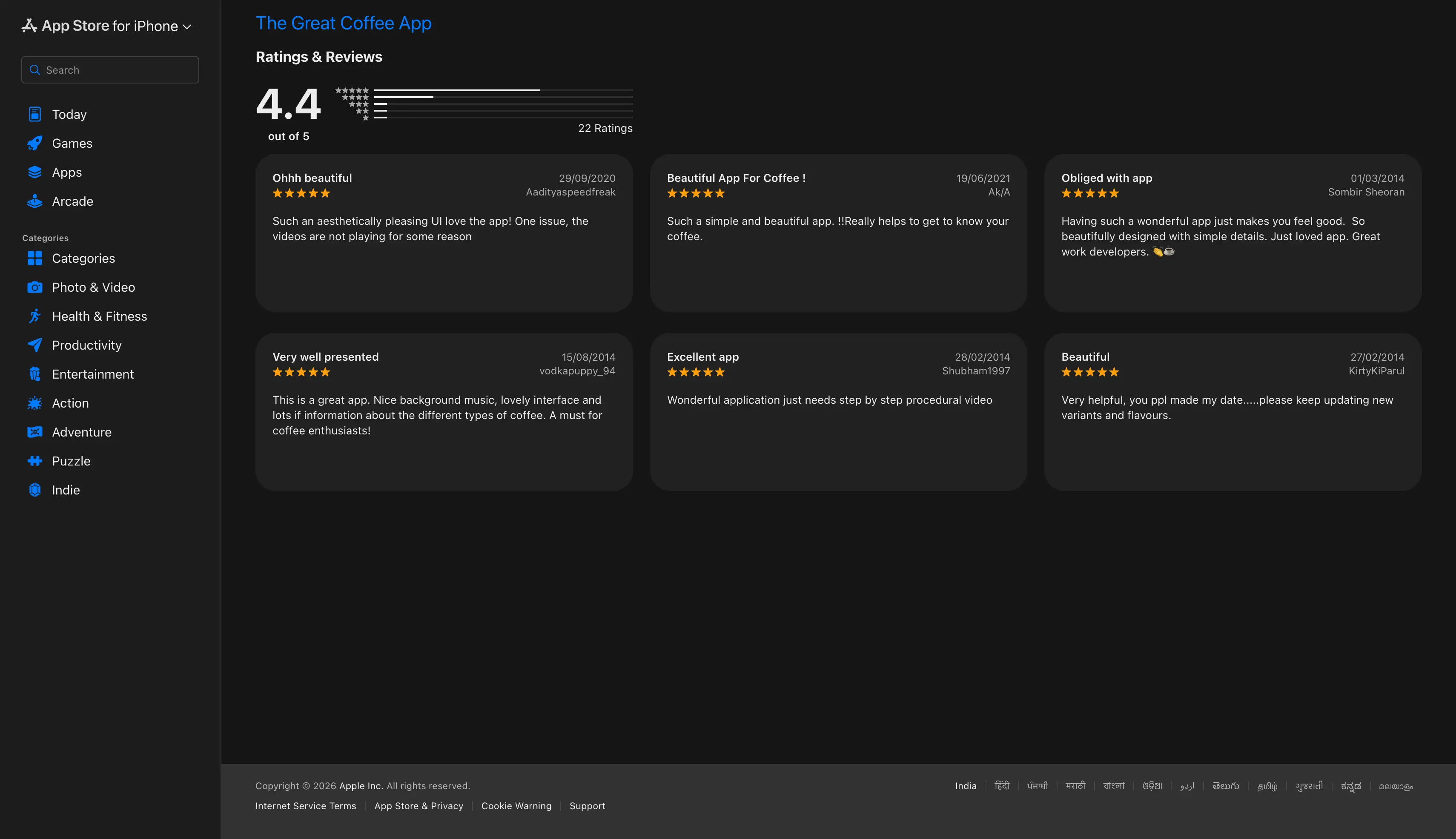1456x839 pixels.
Task: Switch language to తెలుగు in footer
Action: (1226, 786)
